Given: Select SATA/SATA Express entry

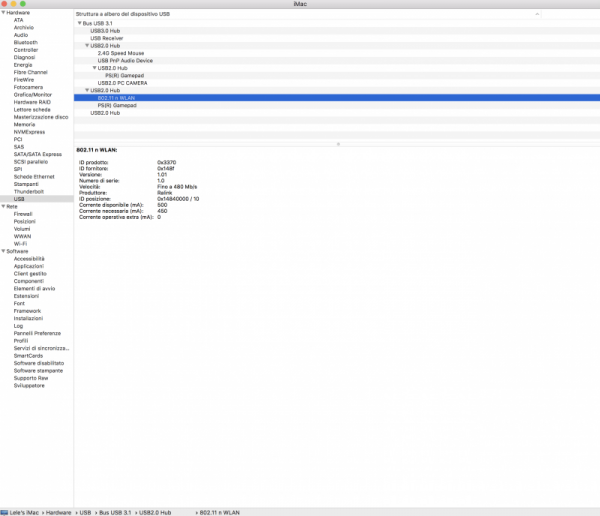Looking at the screenshot, I should tap(38, 154).
